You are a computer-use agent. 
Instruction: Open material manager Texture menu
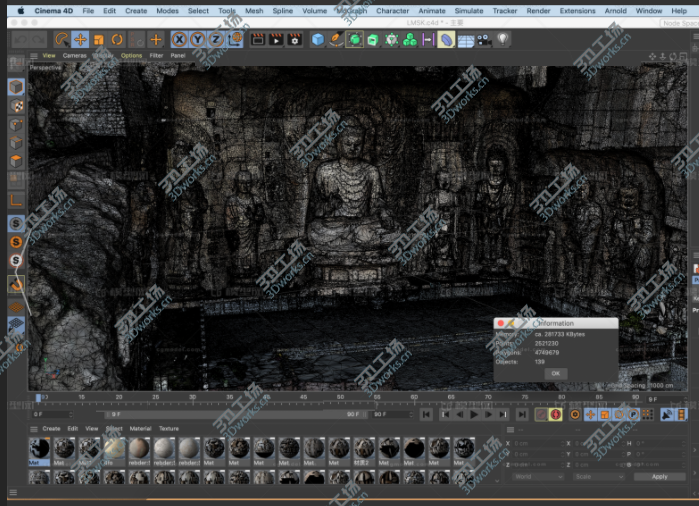tap(169, 428)
